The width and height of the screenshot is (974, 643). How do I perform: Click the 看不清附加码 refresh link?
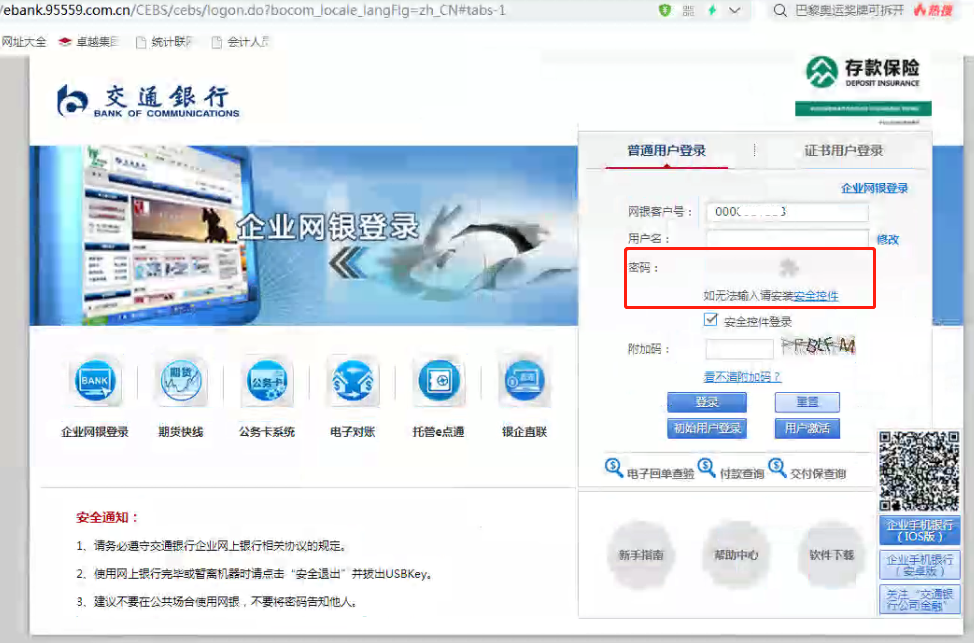point(742,377)
